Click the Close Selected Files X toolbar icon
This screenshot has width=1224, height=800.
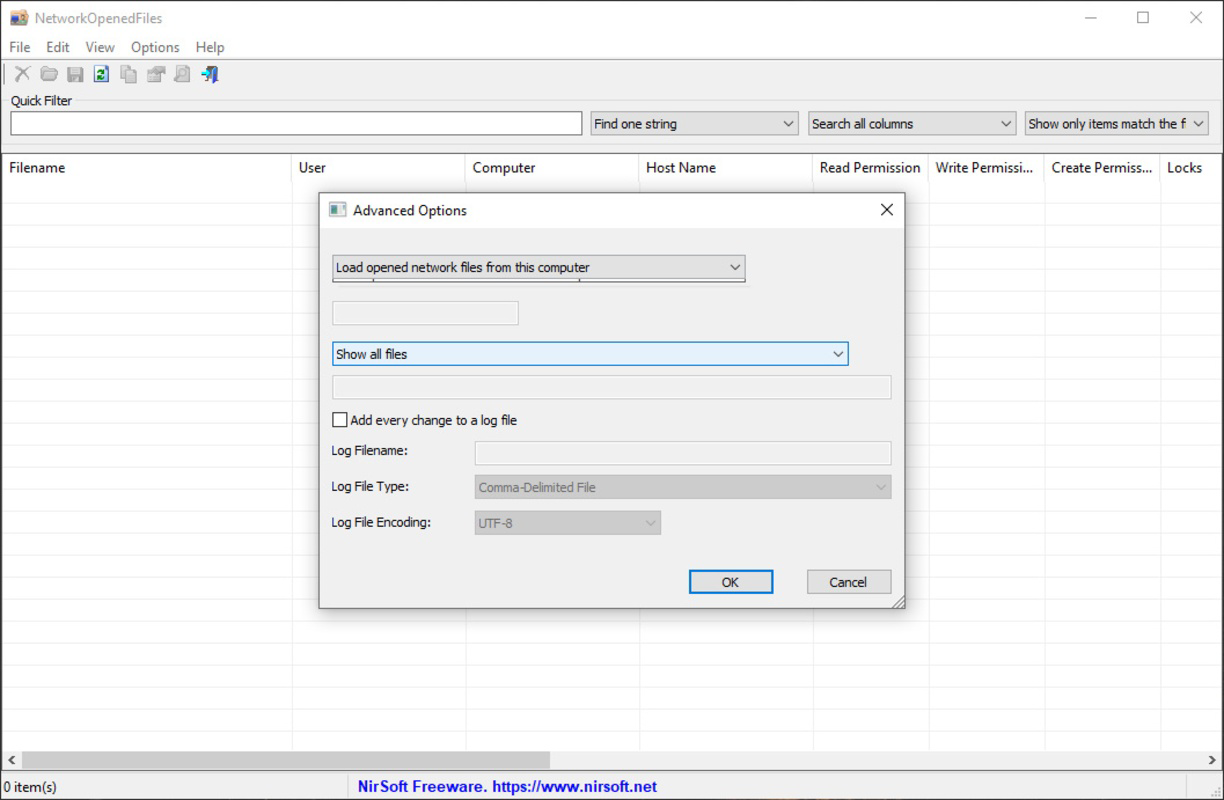pyautogui.click(x=22, y=74)
